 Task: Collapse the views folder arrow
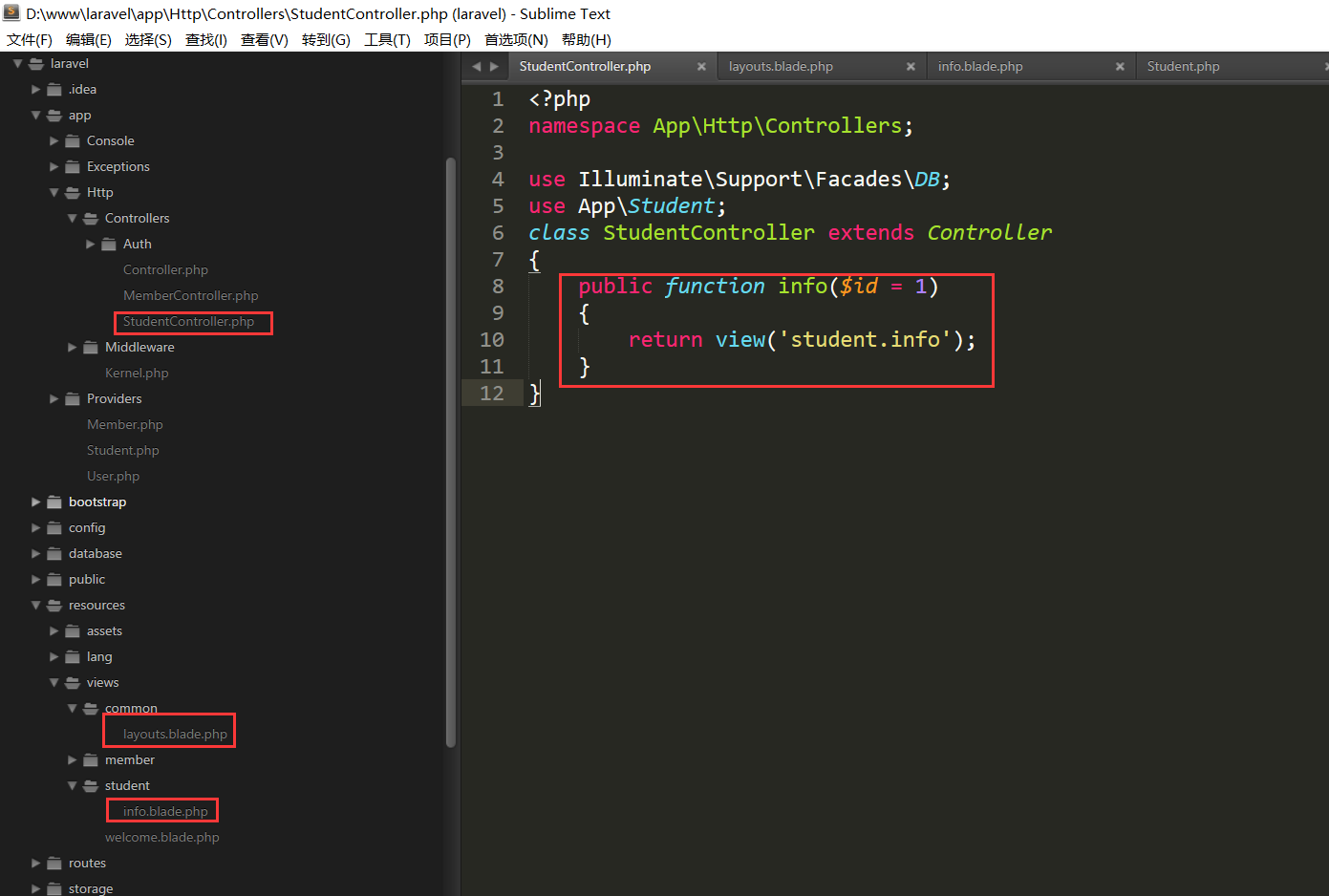pyautogui.click(x=54, y=682)
